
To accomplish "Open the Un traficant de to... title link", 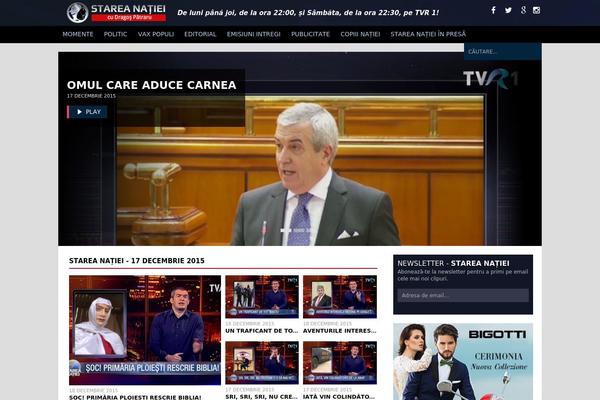I will click(x=262, y=331).
